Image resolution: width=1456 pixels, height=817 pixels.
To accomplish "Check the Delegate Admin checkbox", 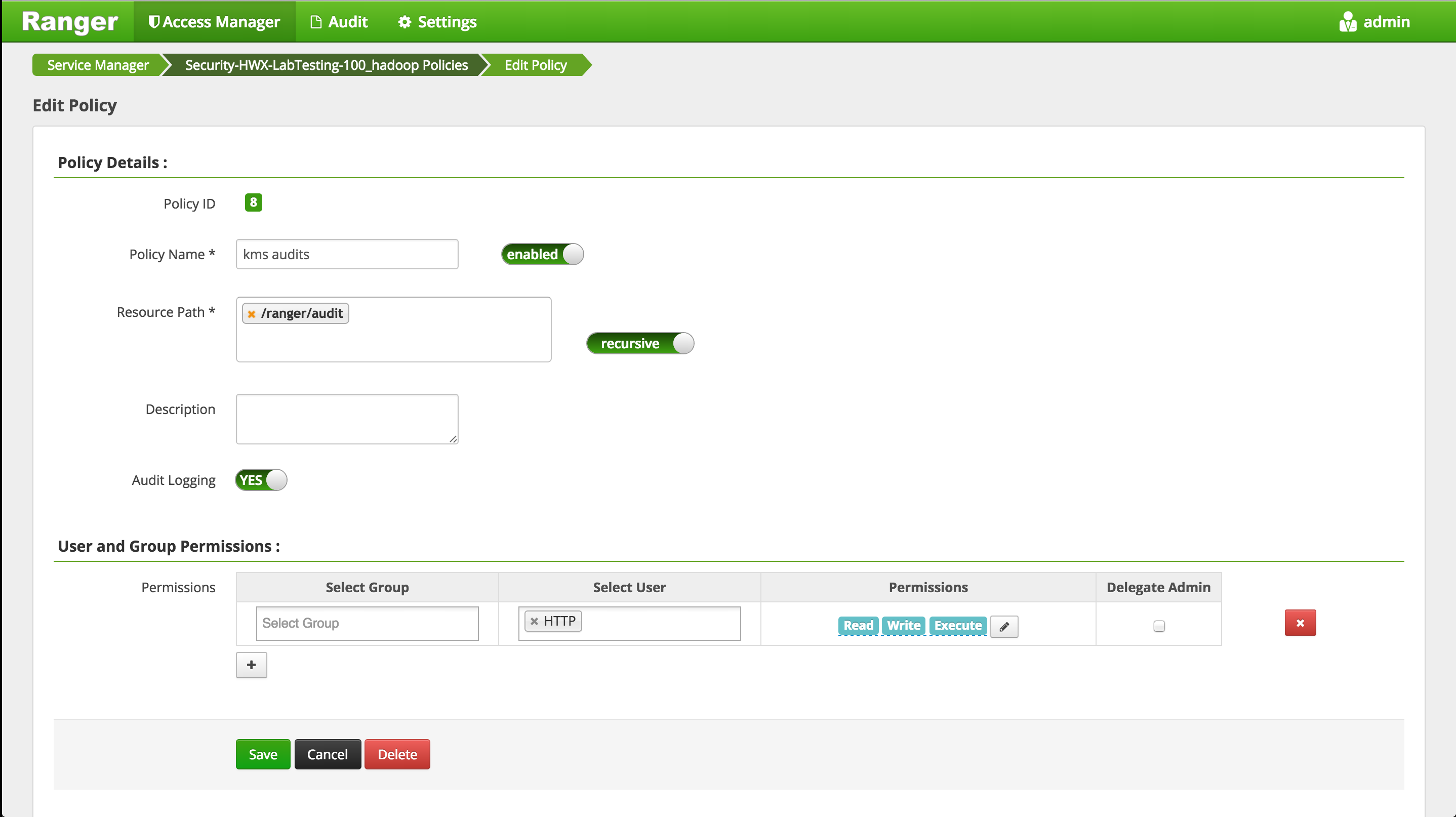I will click(1159, 626).
